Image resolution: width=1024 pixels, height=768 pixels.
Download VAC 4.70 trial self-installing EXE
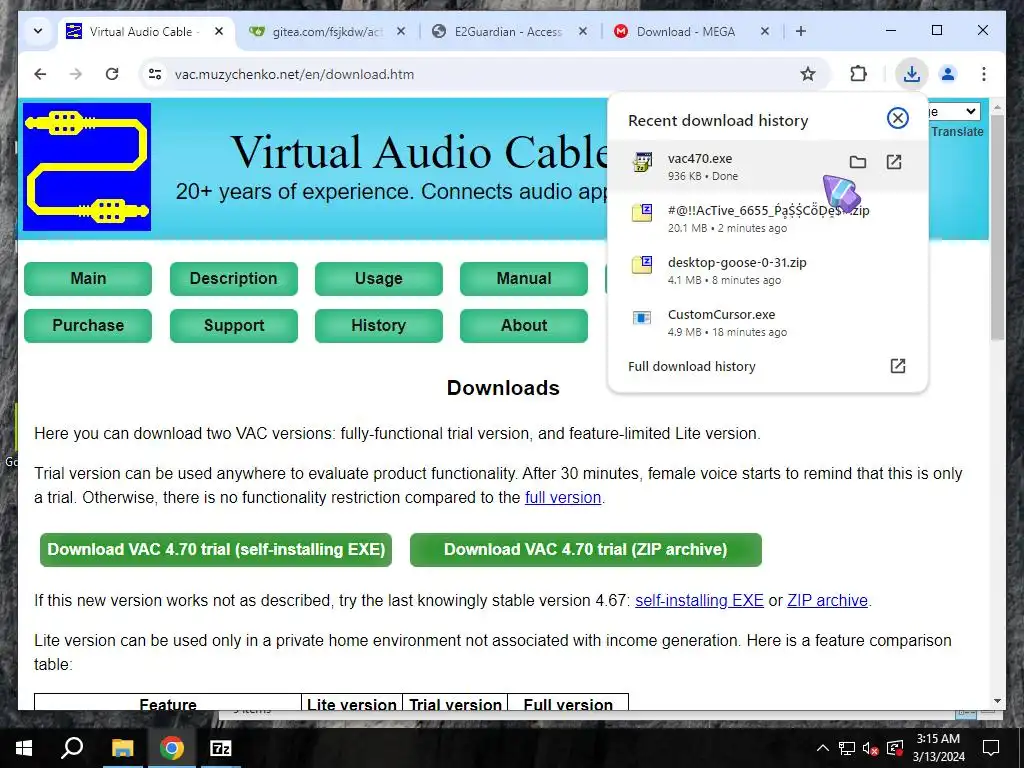(216, 549)
